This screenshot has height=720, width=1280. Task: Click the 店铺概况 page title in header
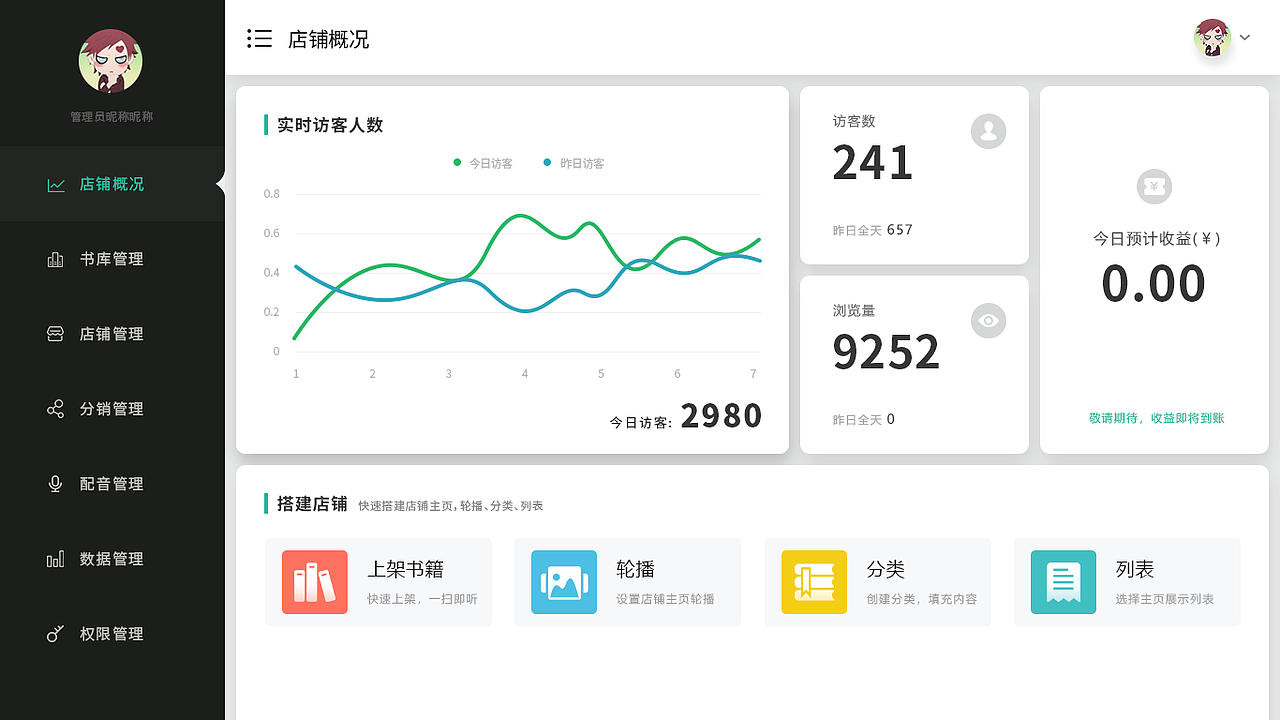329,39
